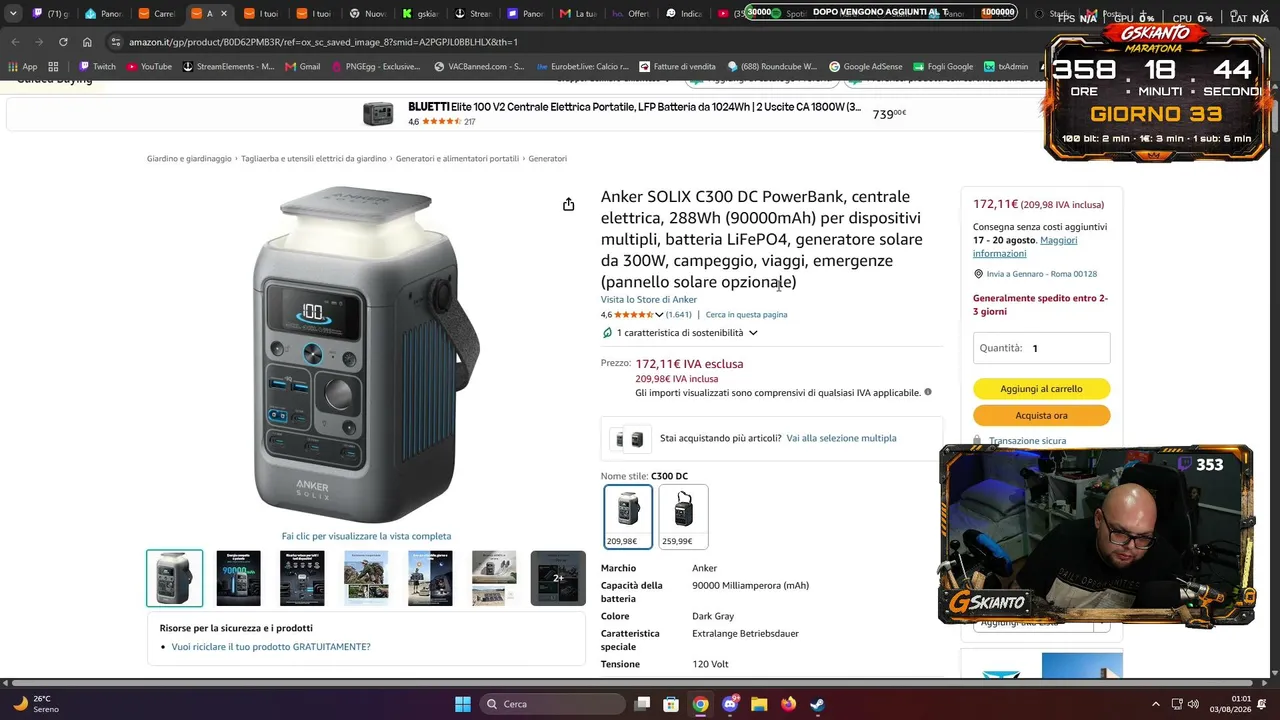Open the Twitch bookmark

tap(98, 67)
